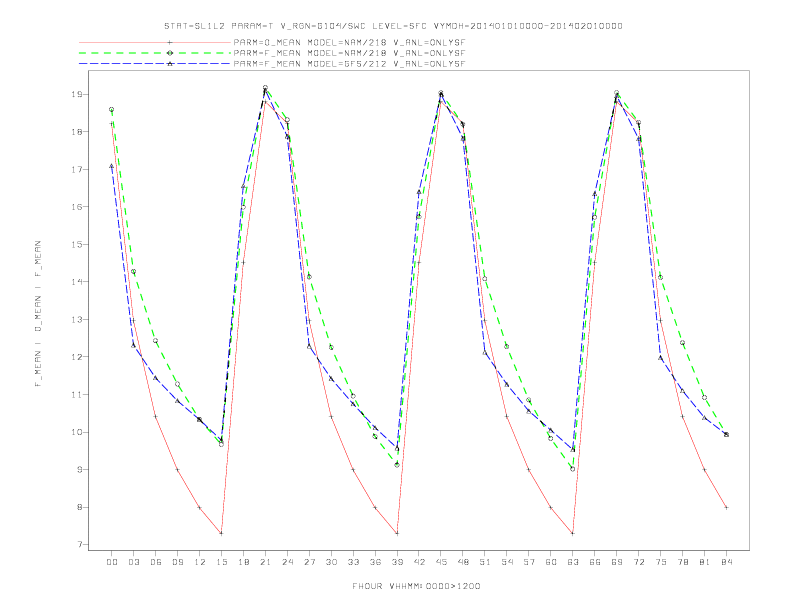Click blue triangle marker at forecast hour 00

click(112, 166)
